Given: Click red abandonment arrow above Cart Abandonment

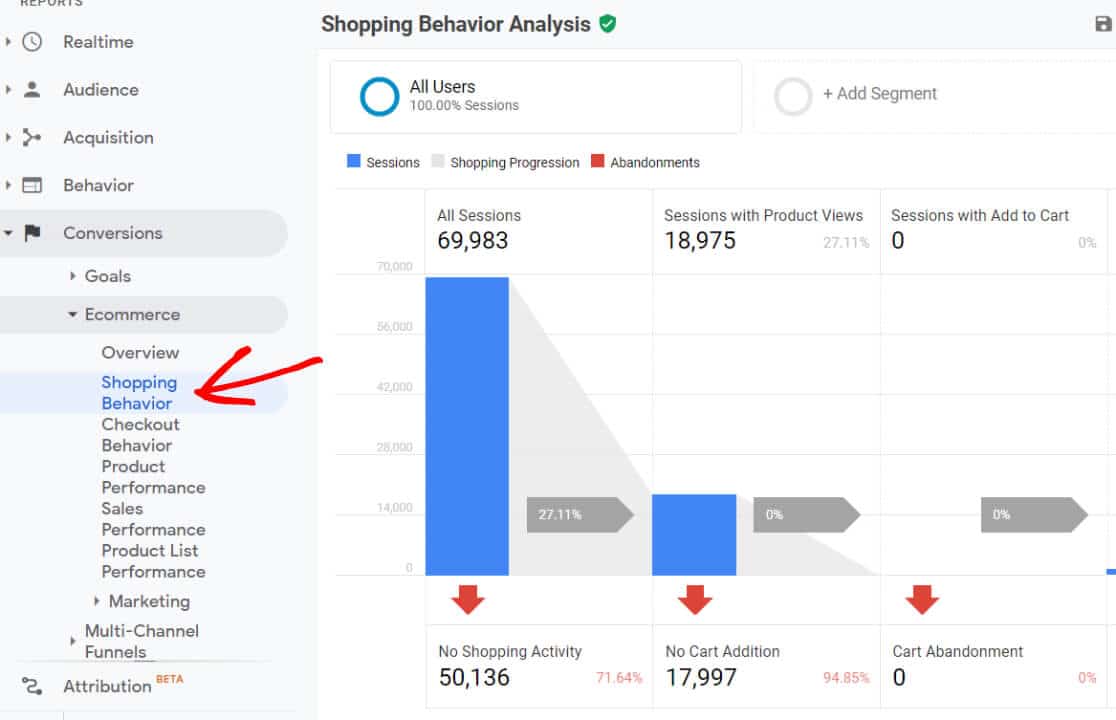Looking at the screenshot, I should pyautogui.click(x=922, y=599).
